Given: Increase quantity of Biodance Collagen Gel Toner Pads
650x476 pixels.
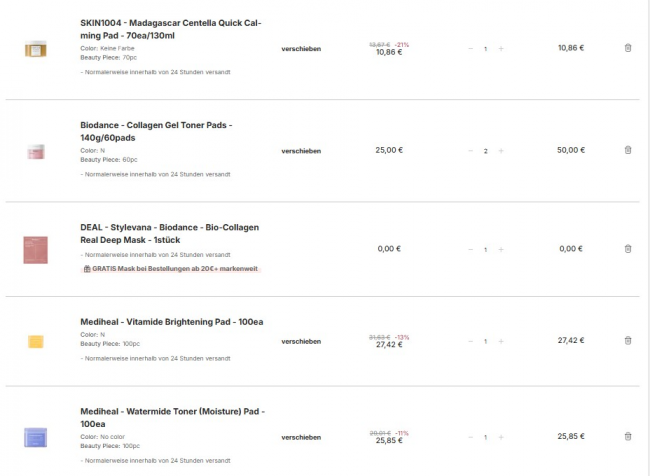Looking at the screenshot, I should (501, 150).
